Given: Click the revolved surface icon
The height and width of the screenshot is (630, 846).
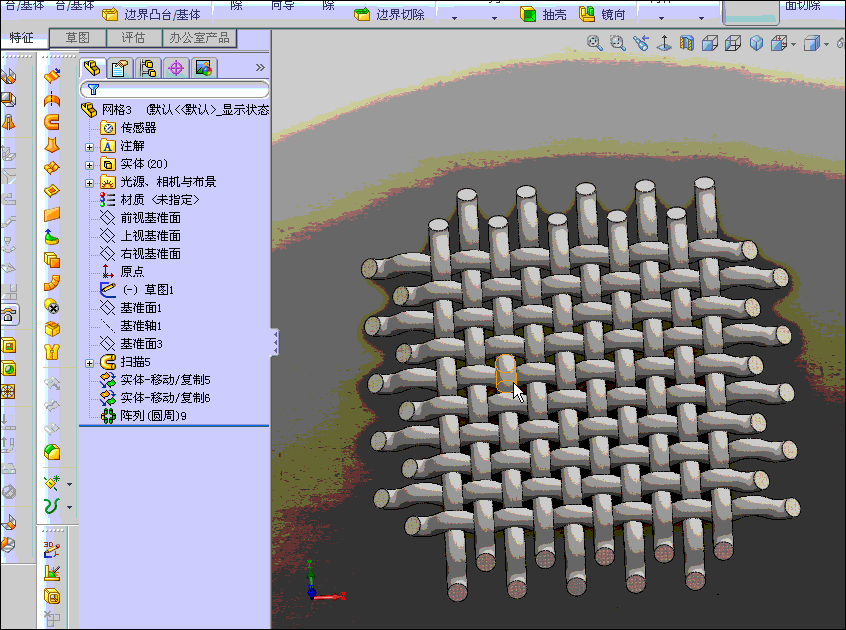Looking at the screenshot, I should (x=52, y=99).
